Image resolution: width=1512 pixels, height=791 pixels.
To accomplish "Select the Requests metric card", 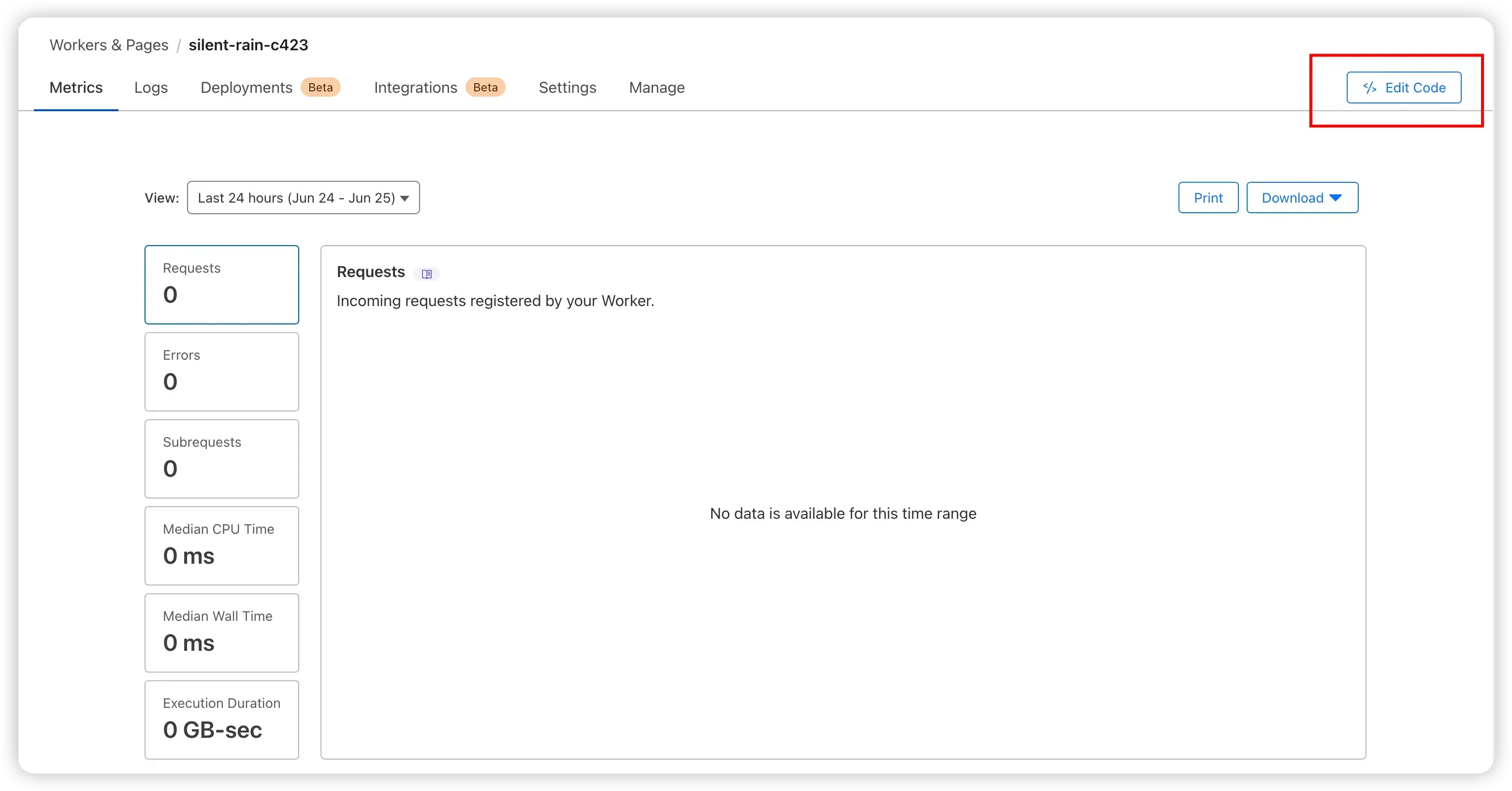I will 222,285.
